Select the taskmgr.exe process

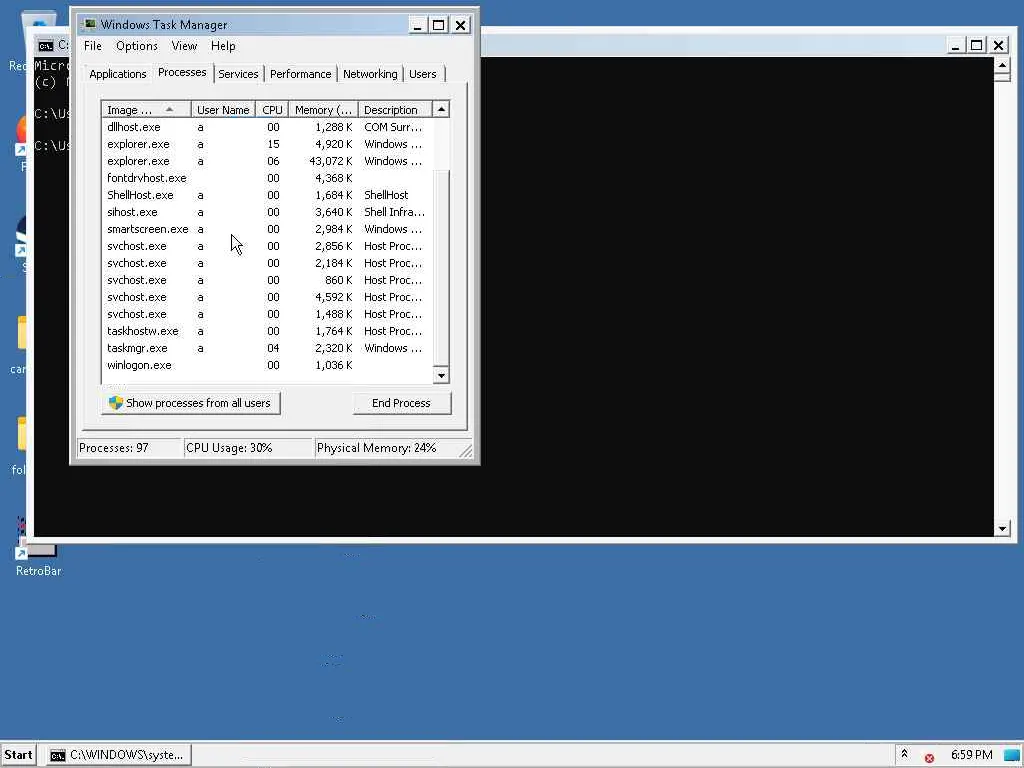click(x=267, y=348)
